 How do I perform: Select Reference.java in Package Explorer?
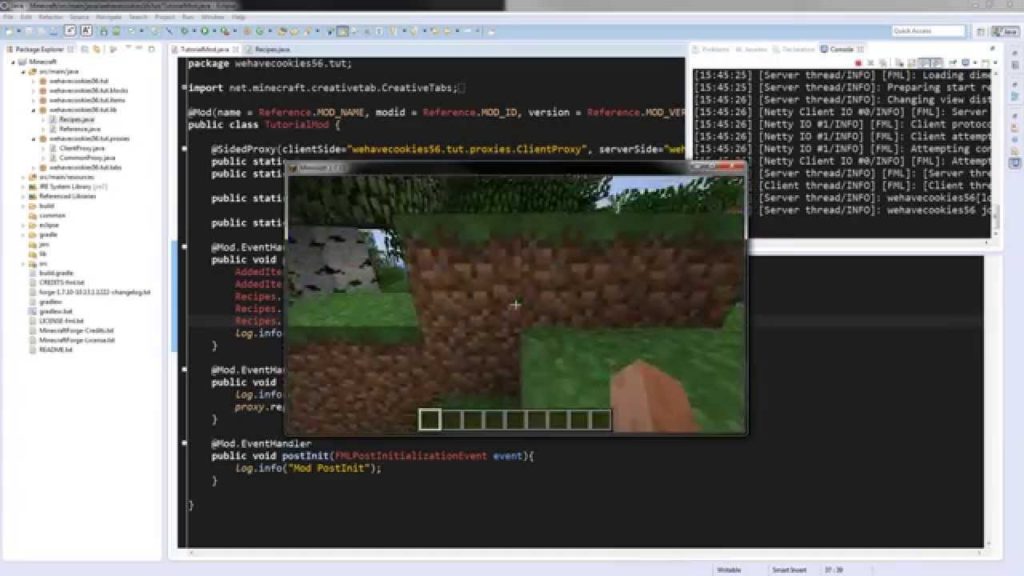pyautogui.click(x=79, y=129)
